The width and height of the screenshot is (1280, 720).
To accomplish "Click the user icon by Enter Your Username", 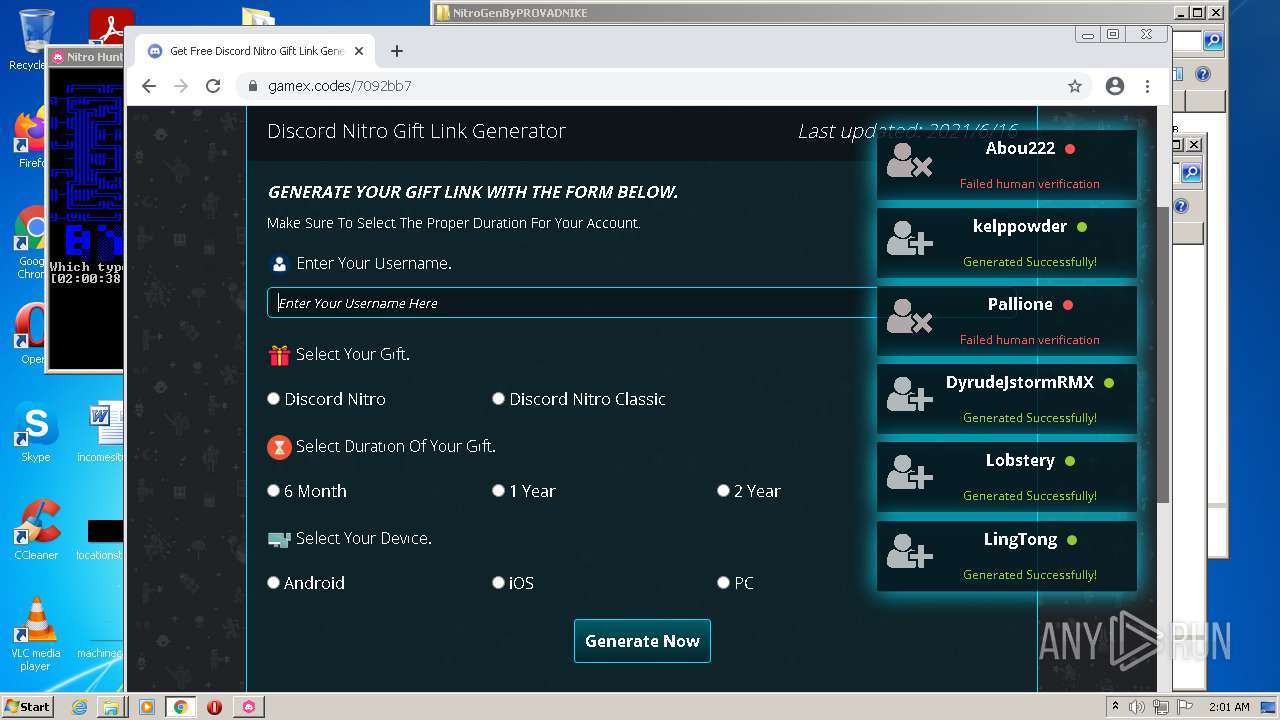I will click(x=279, y=264).
